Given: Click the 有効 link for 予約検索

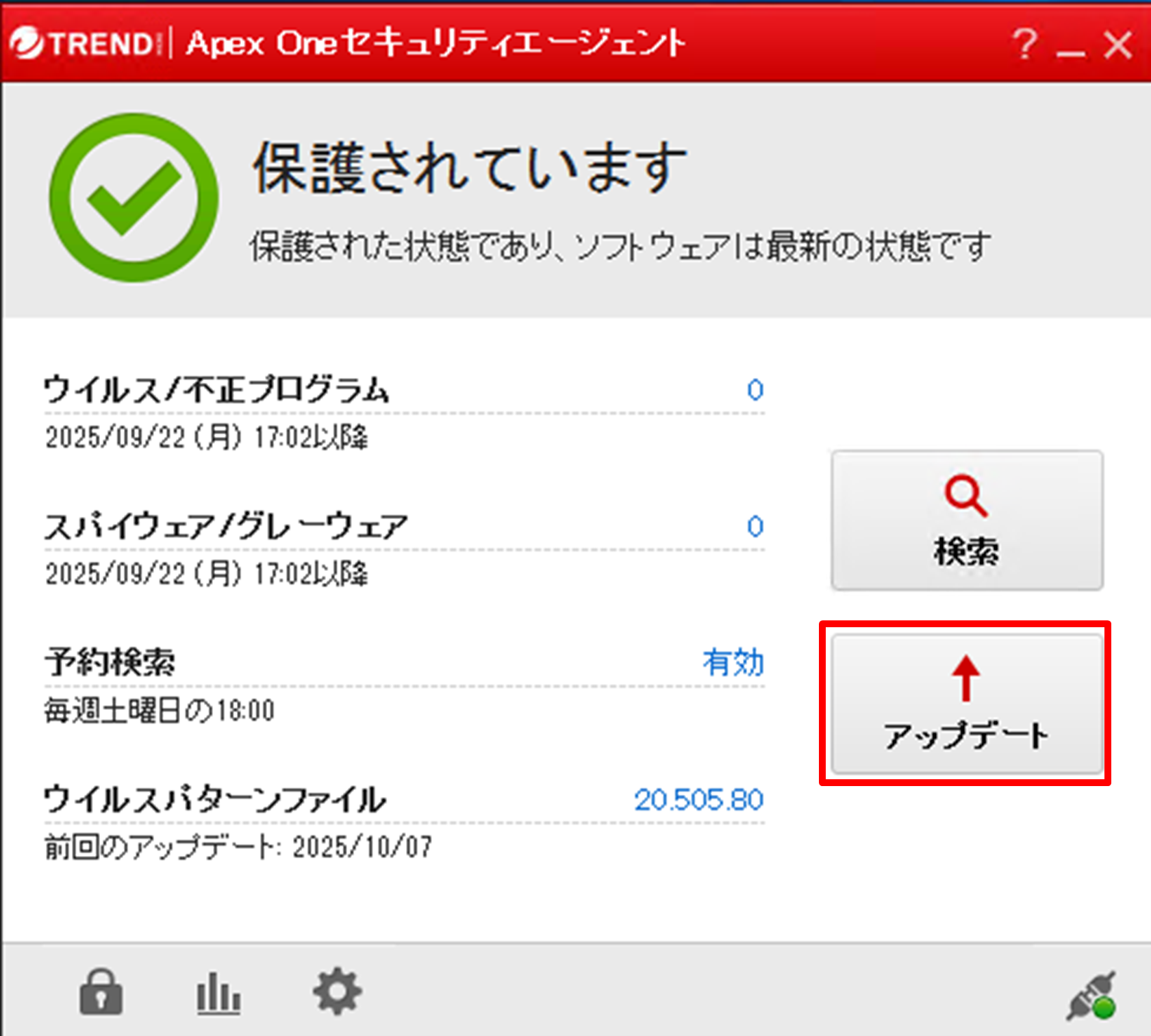Looking at the screenshot, I should point(733,662).
